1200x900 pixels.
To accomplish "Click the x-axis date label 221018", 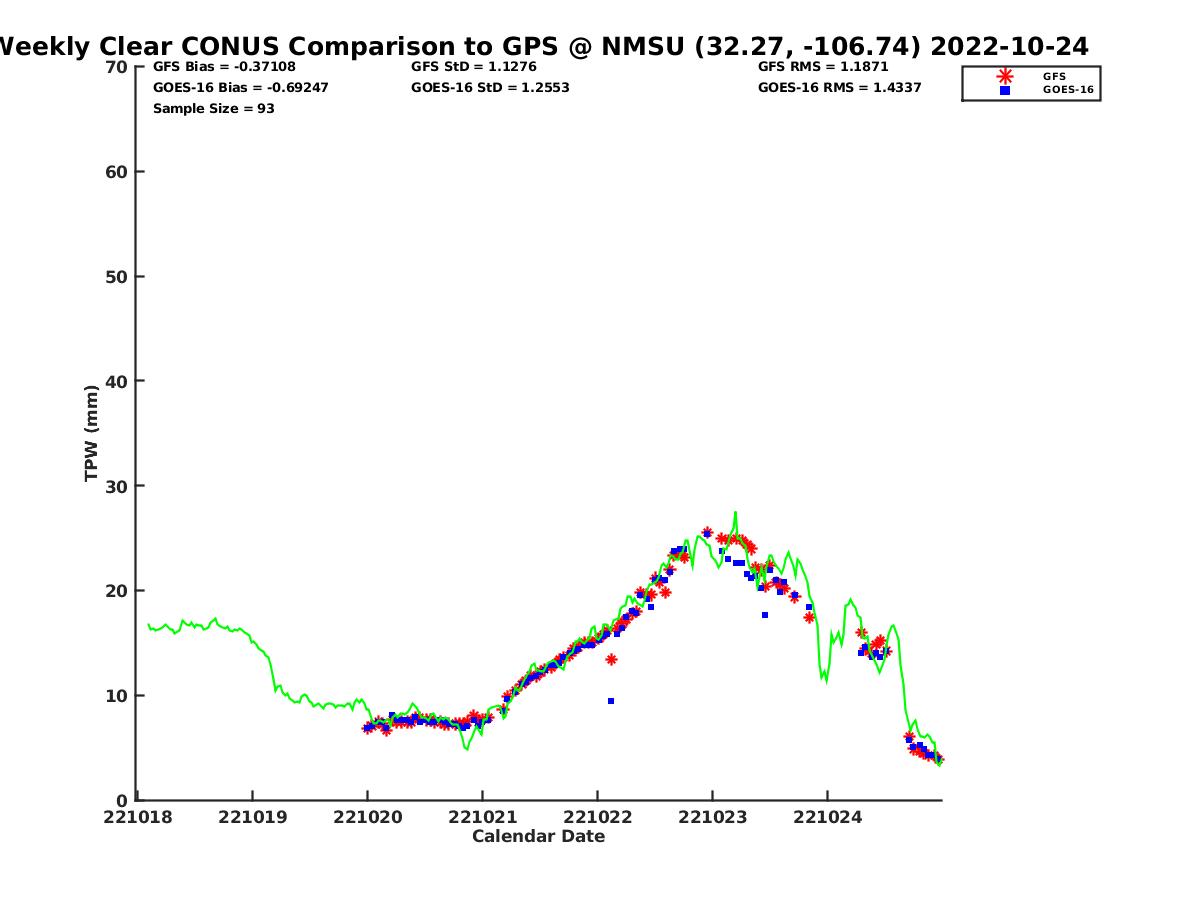I will click(137, 817).
